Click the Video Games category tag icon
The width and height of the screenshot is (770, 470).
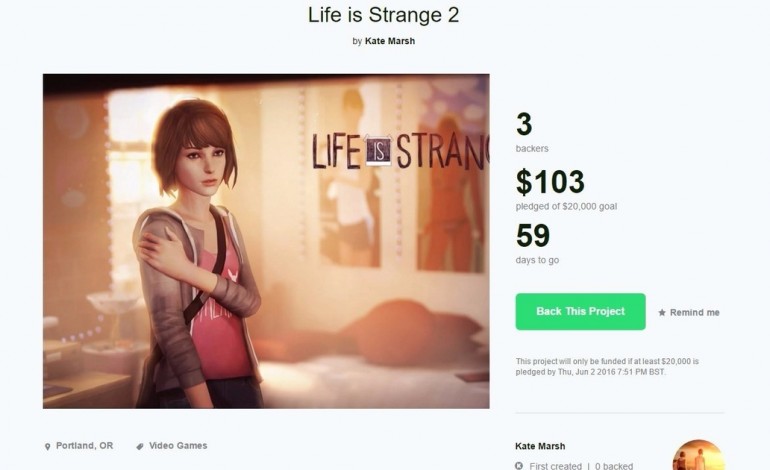140,446
